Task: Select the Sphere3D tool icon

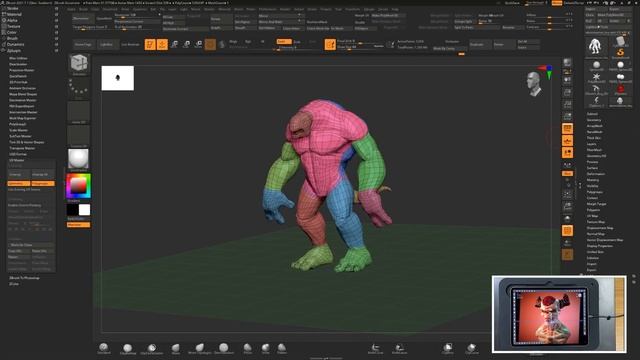Action: (x=596, y=66)
